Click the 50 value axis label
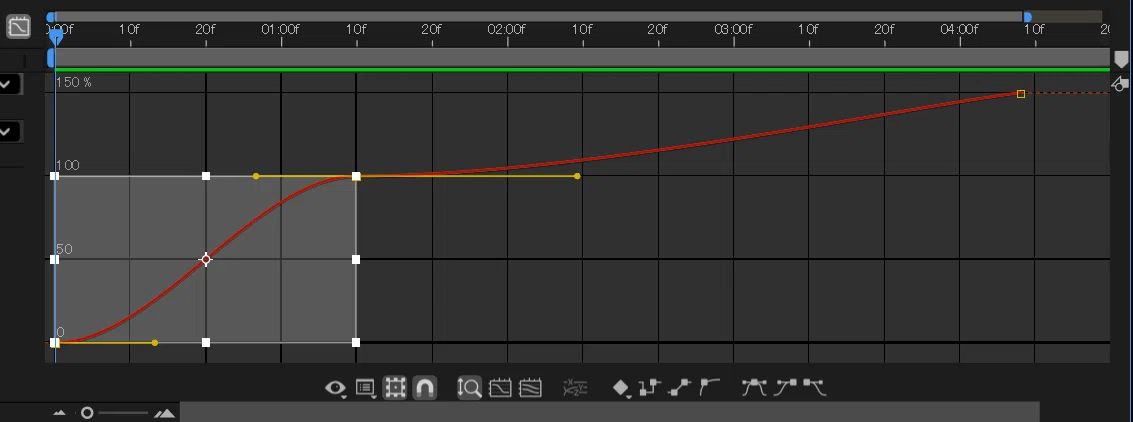This screenshot has width=1133, height=422. 64,249
